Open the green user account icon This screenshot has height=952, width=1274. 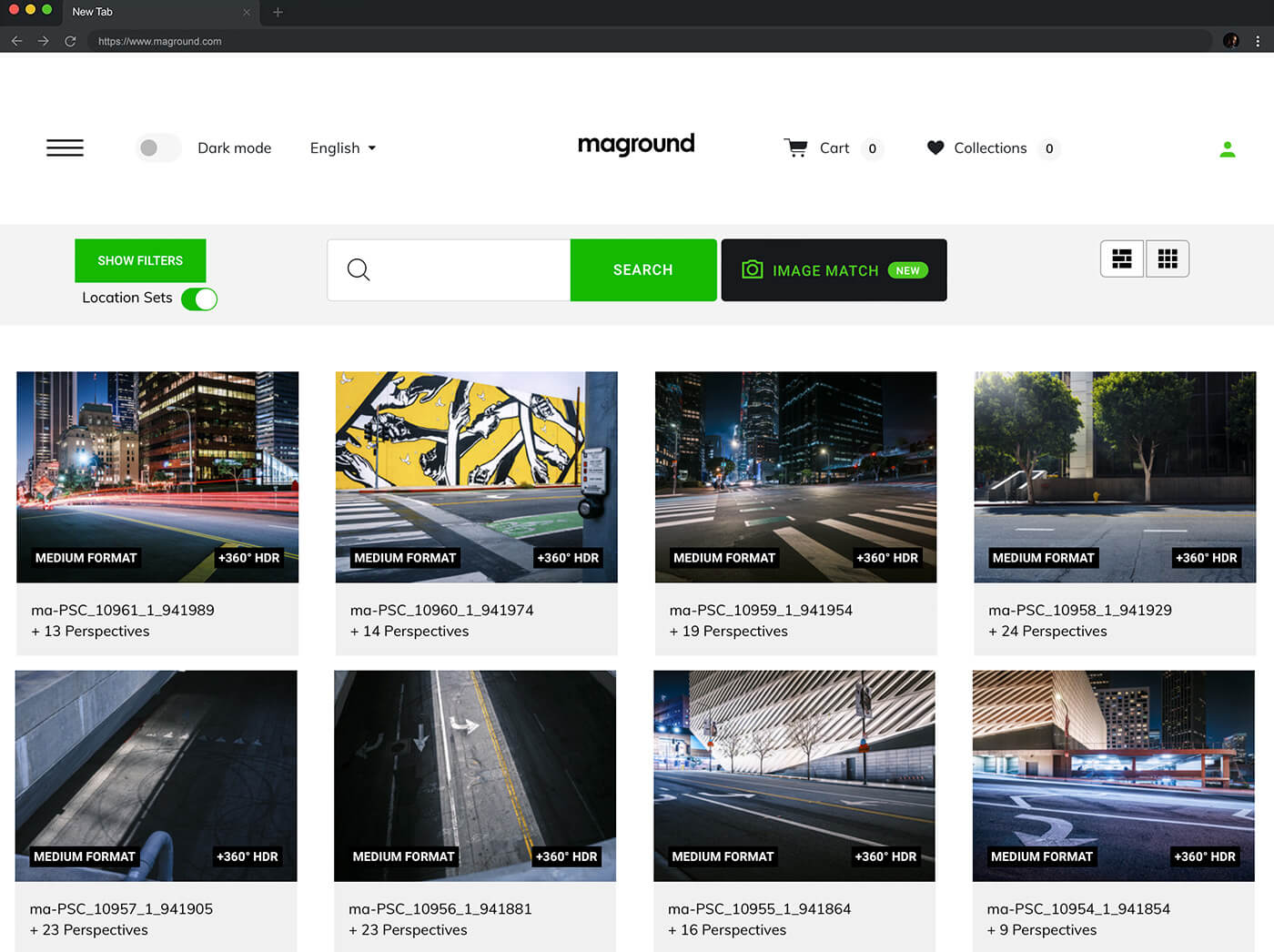coord(1227,149)
